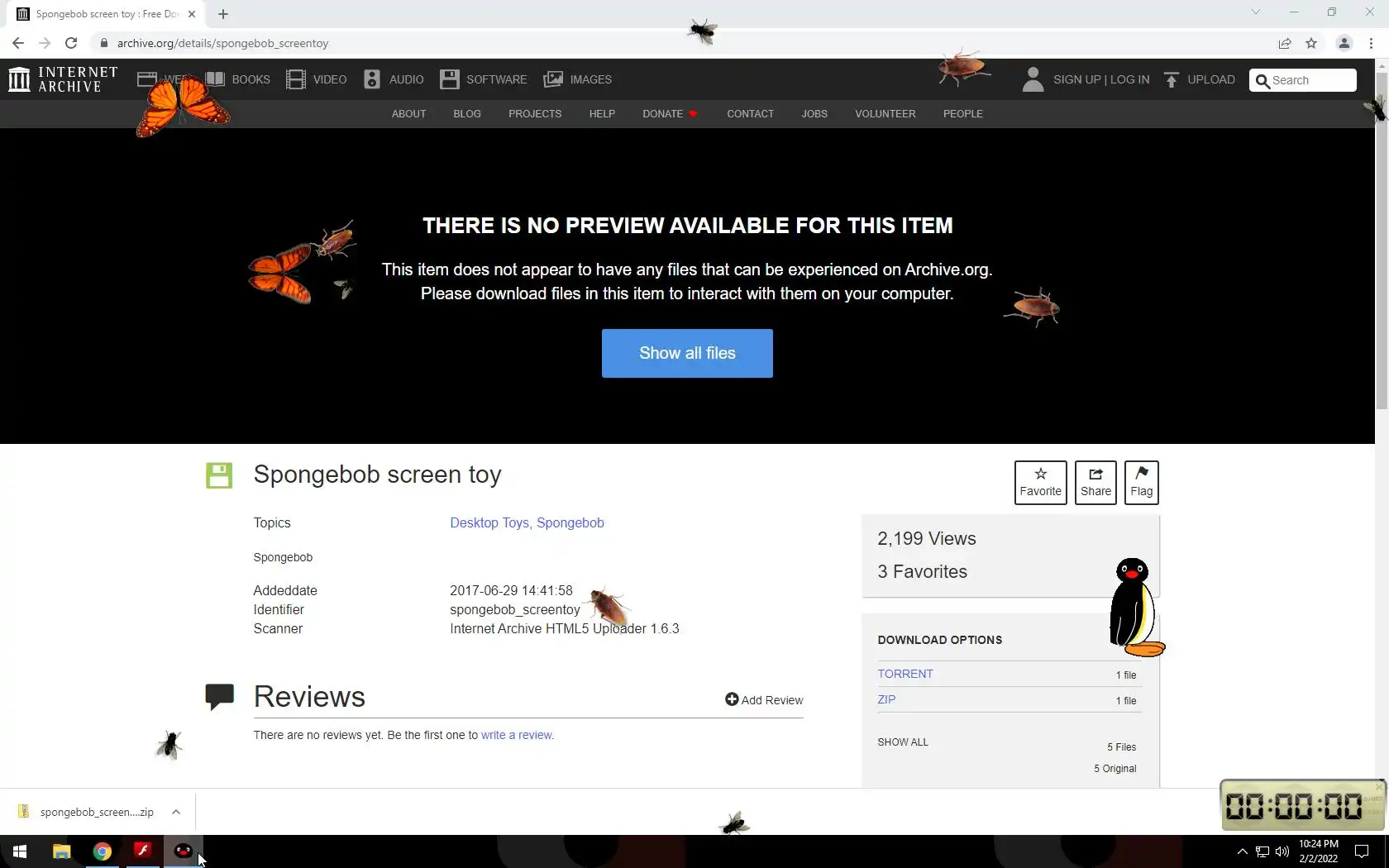The width and height of the screenshot is (1389, 868).
Task: Open the Software section icon
Action: 449,79
